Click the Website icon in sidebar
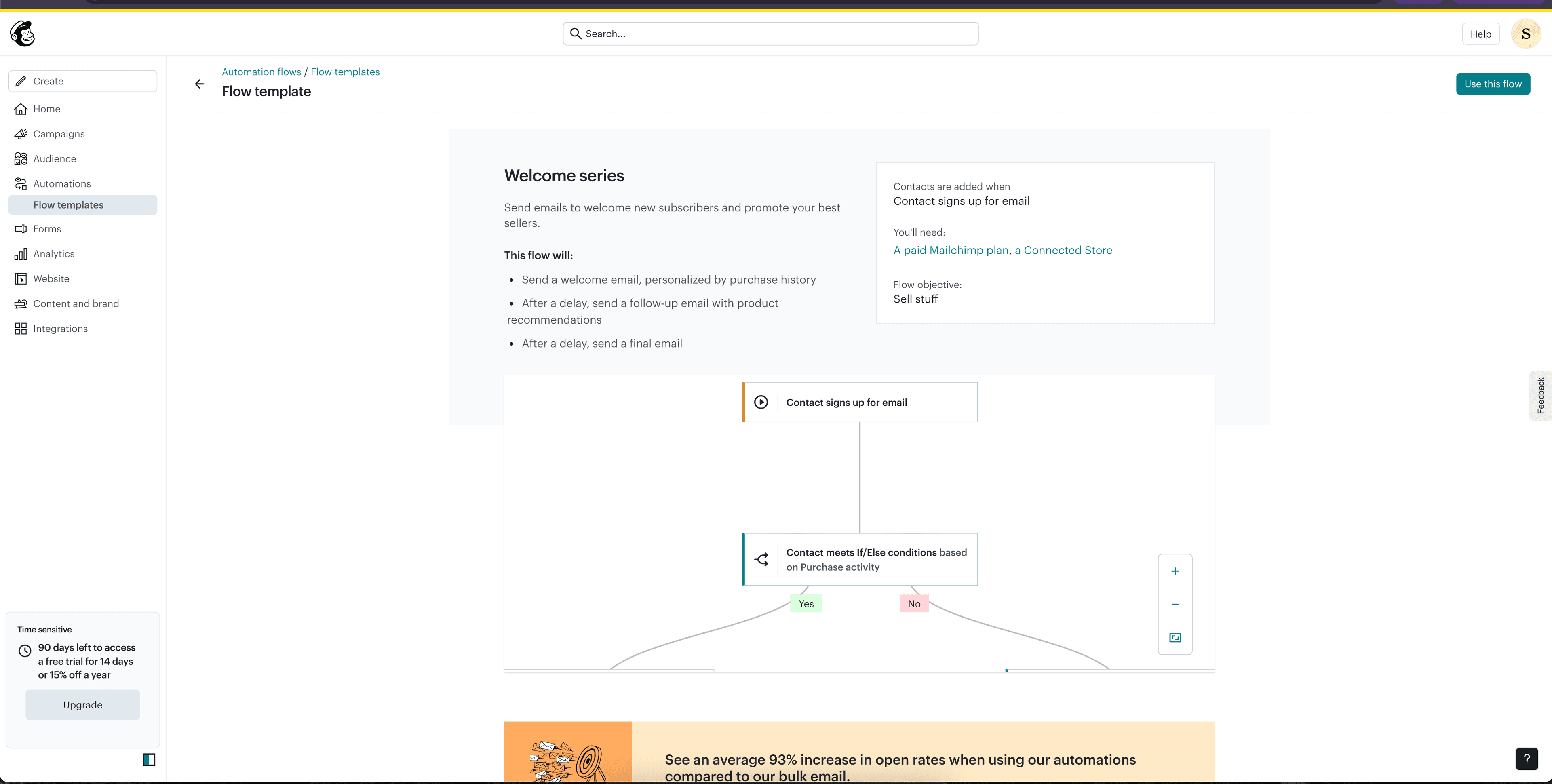 pos(21,278)
